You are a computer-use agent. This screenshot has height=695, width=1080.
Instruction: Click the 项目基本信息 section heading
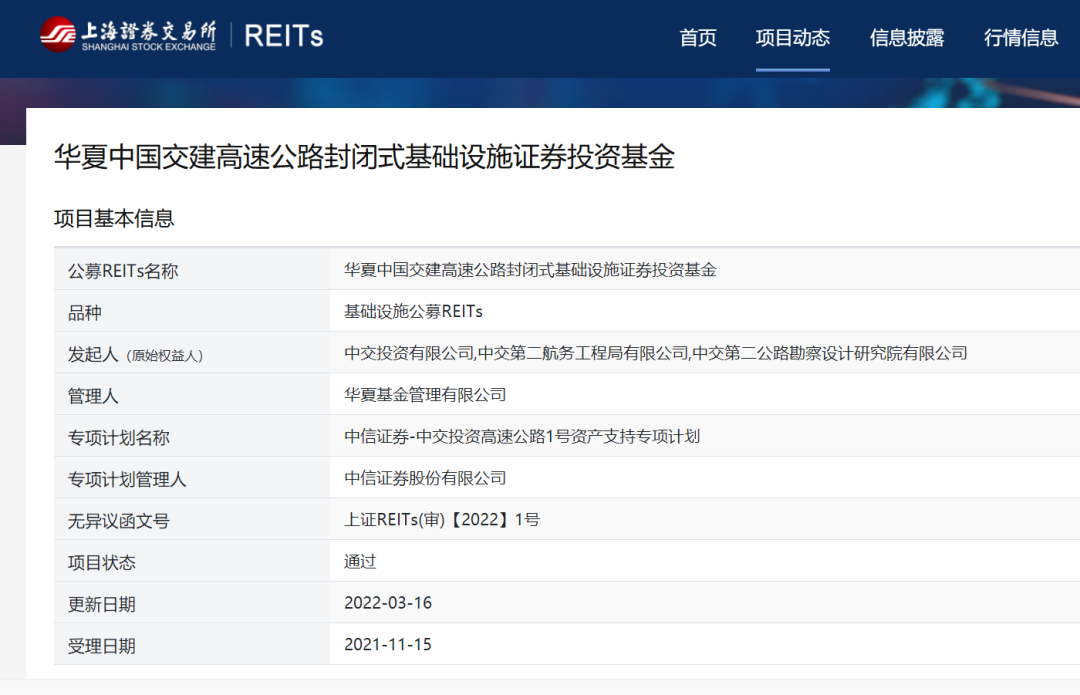coord(114,218)
